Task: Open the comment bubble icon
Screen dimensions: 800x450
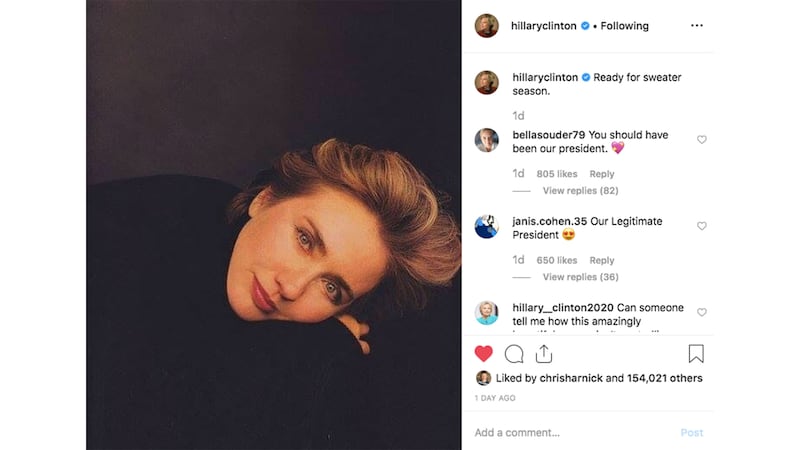Action: [514, 353]
